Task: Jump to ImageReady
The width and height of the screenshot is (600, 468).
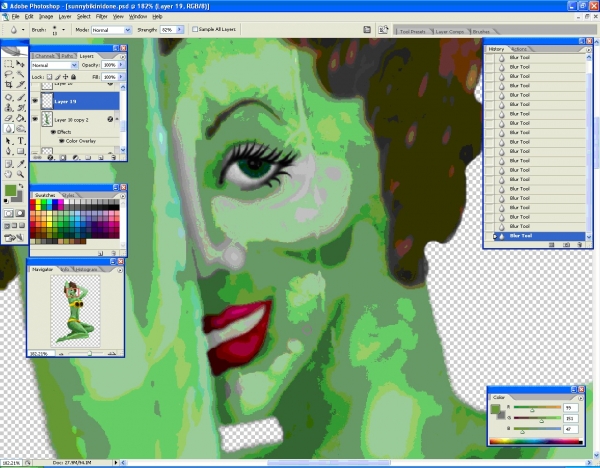Action: tap(14, 238)
